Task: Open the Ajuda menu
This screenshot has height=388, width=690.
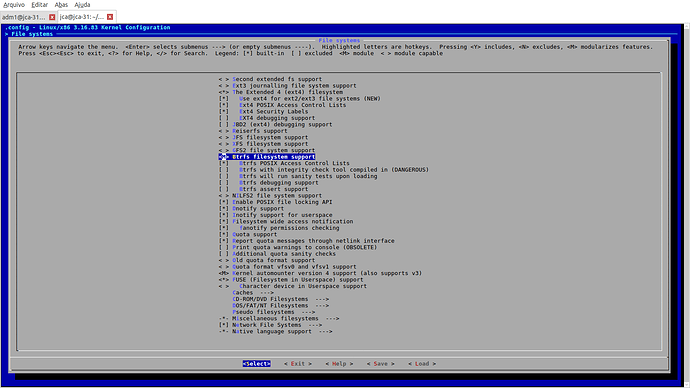Action: click(x=82, y=5)
